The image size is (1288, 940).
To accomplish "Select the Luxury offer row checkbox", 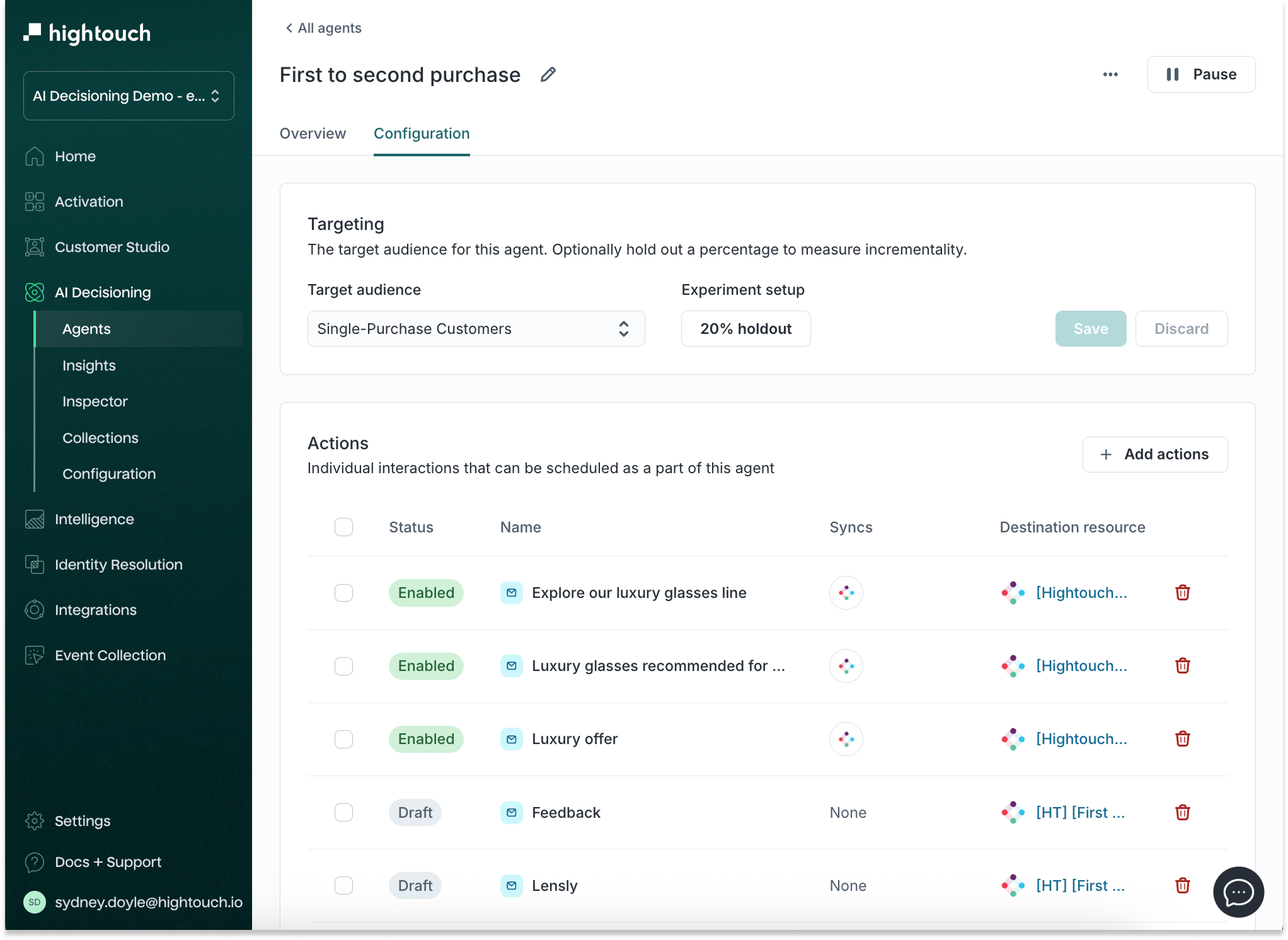I will [x=343, y=739].
